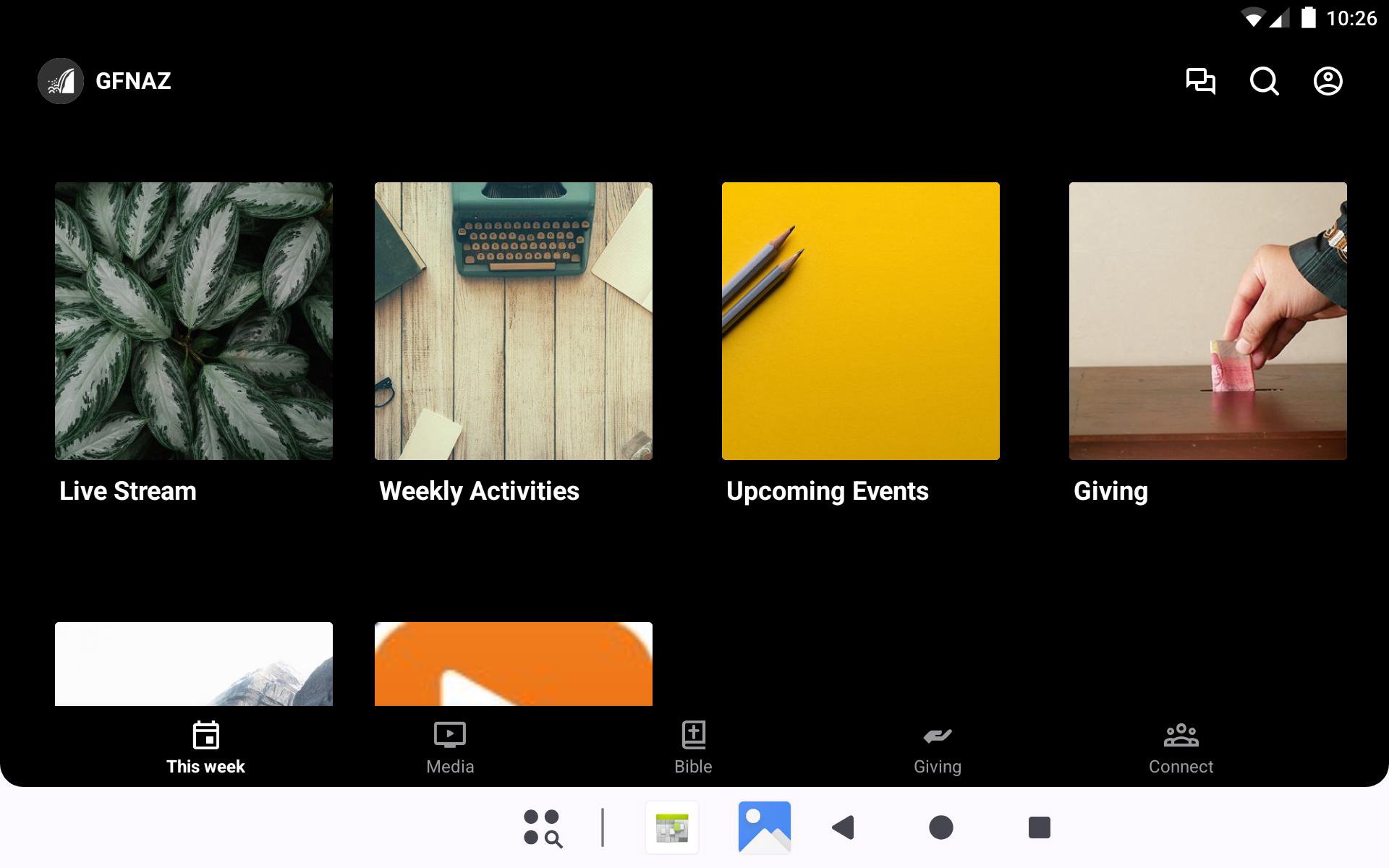The height and width of the screenshot is (868, 1389).
Task: Open the Live Stream leaf thumbnail
Action: (194, 321)
